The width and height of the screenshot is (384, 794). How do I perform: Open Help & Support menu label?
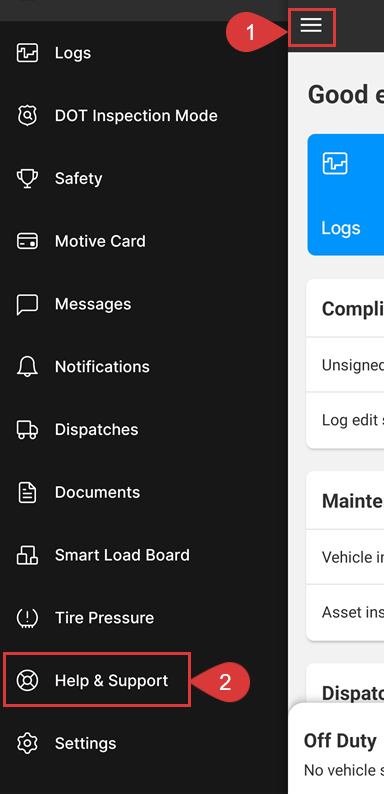point(111,681)
